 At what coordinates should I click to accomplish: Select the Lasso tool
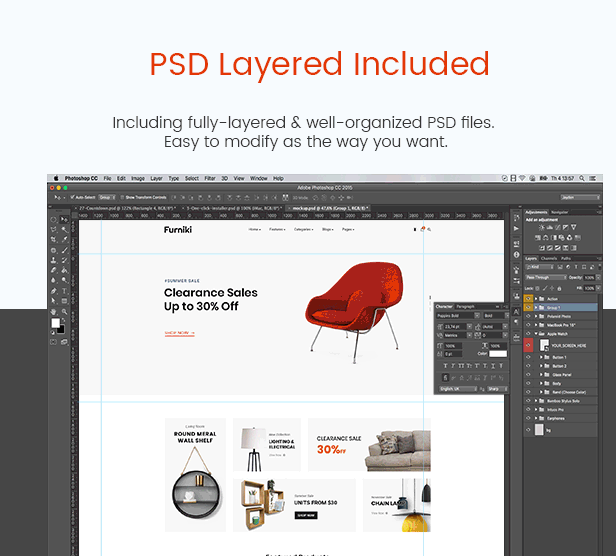click(x=54, y=229)
